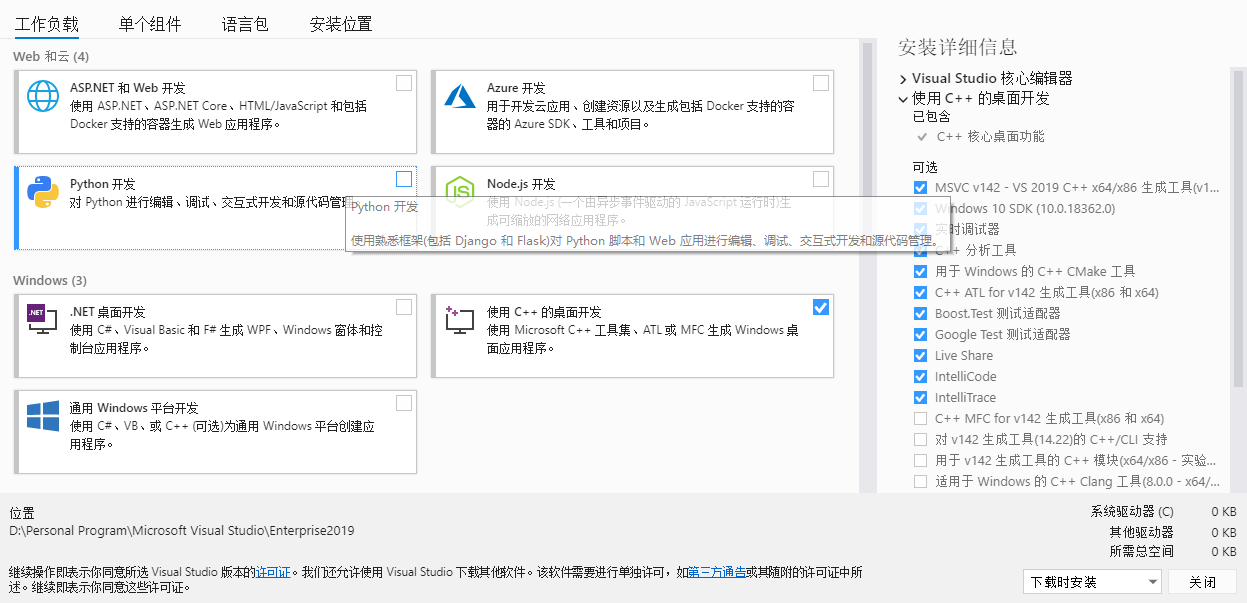Tick the Node.js 开发 workload checkbox
Screen dimensions: 1247x603
(821, 179)
